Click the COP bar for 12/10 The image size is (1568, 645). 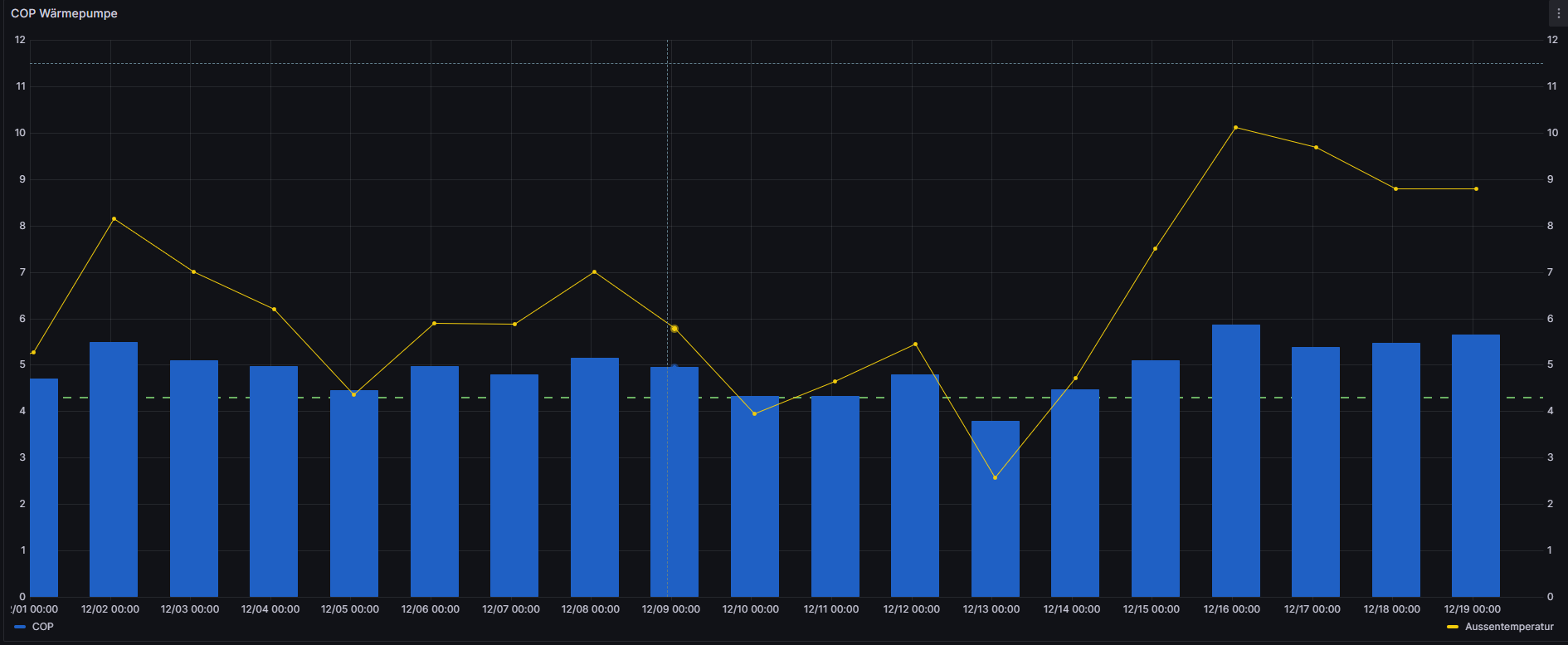755,496
